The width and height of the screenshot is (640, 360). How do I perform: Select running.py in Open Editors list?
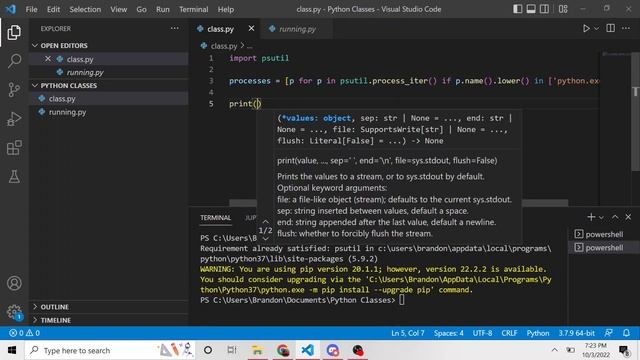coord(109,72)
